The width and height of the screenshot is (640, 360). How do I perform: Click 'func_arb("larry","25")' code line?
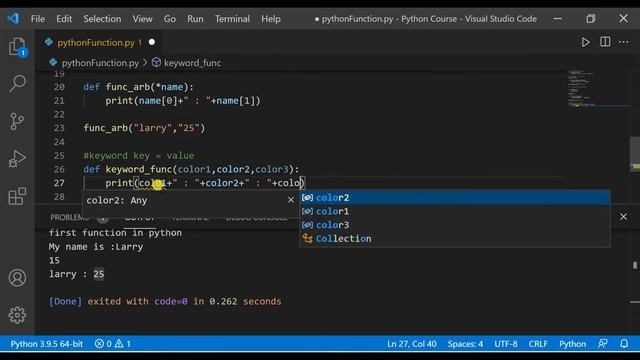(x=144, y=128)
